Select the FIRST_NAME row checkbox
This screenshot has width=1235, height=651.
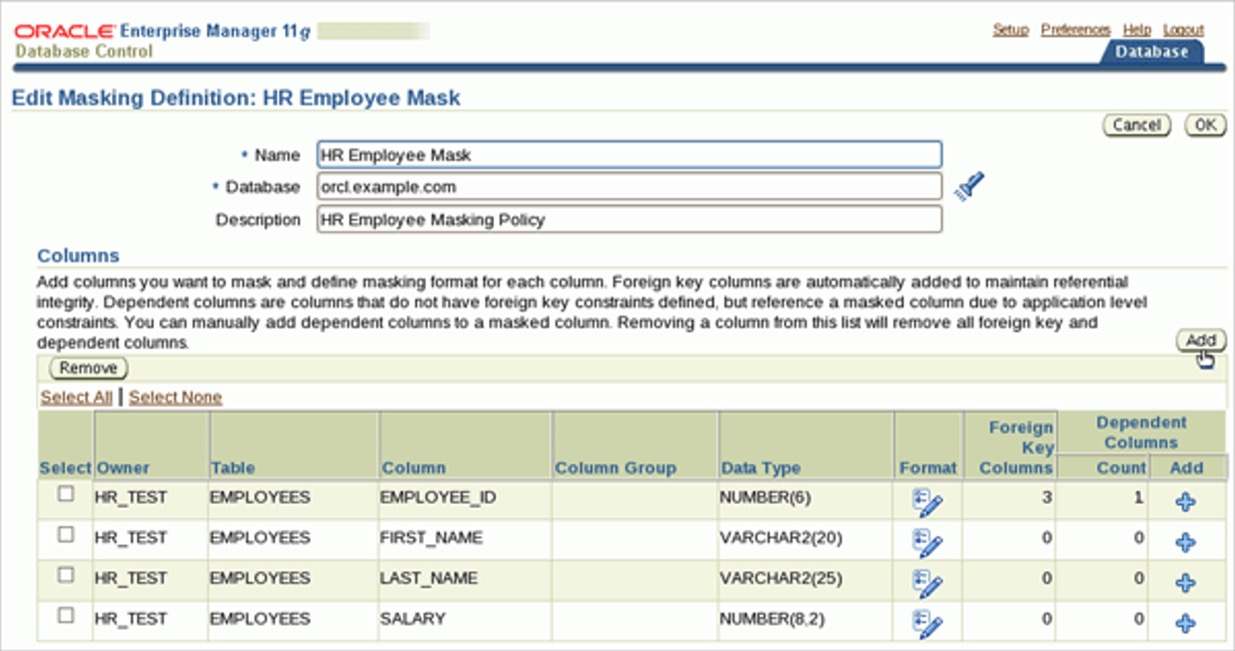[x=66, y=535]
